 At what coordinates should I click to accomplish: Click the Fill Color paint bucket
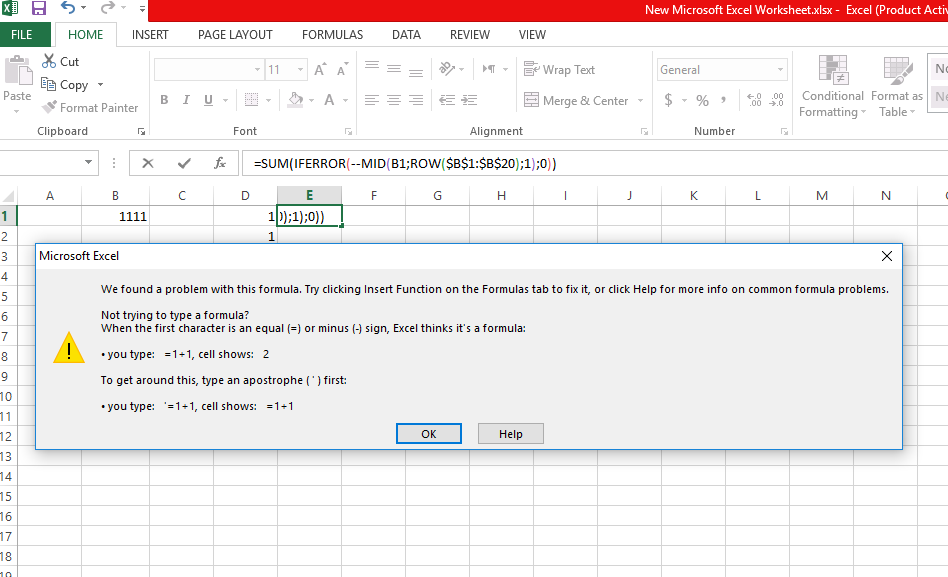click(295, 100)
